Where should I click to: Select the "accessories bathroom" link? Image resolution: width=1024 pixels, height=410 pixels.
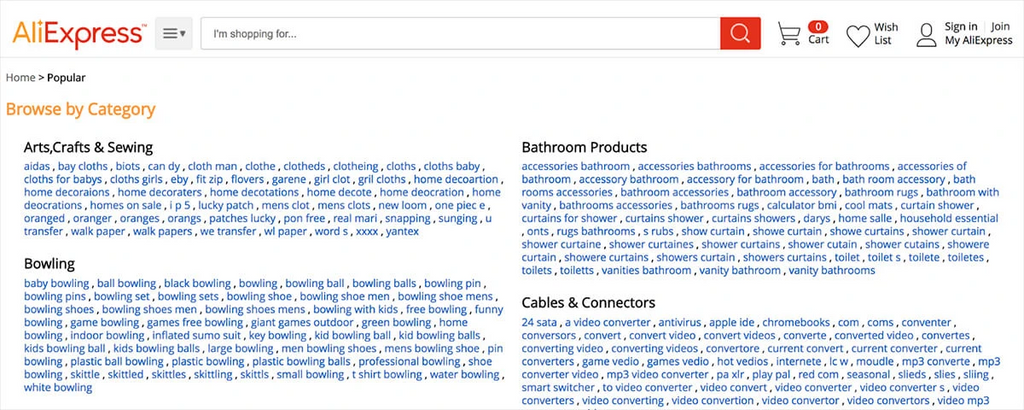575,166
